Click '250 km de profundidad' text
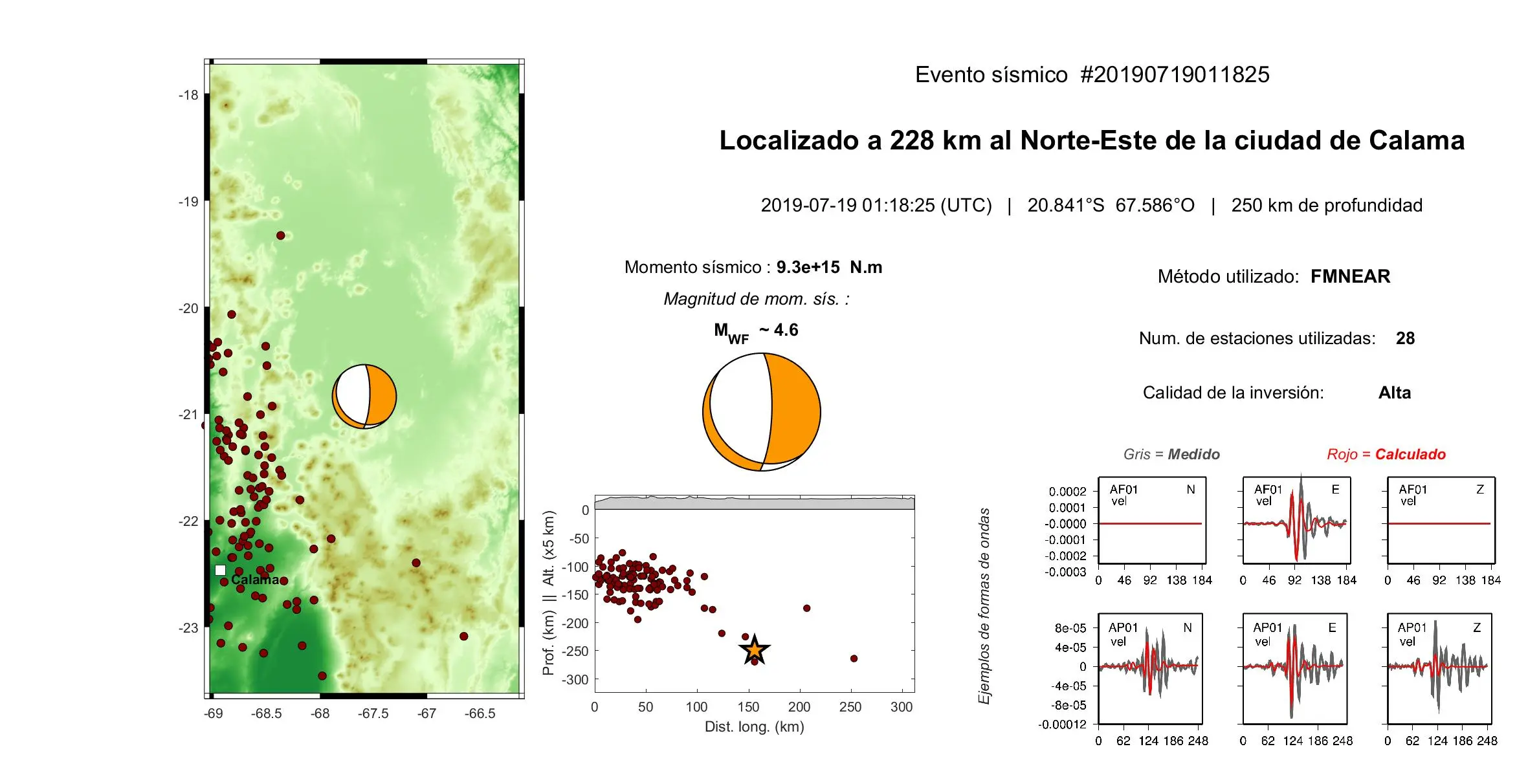The height and width of the screenshot is (784, 1539). click(x=1327, y=206)
